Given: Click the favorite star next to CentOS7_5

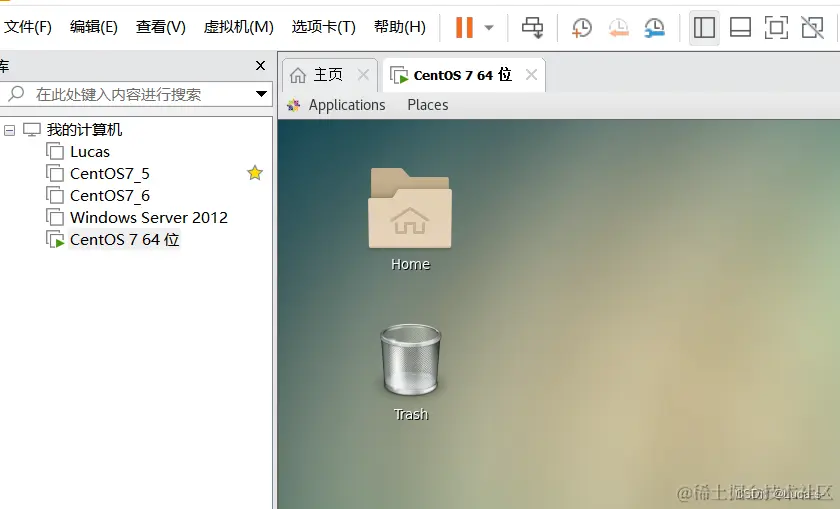Looking at the screenshot, I should tap(255, 173).
